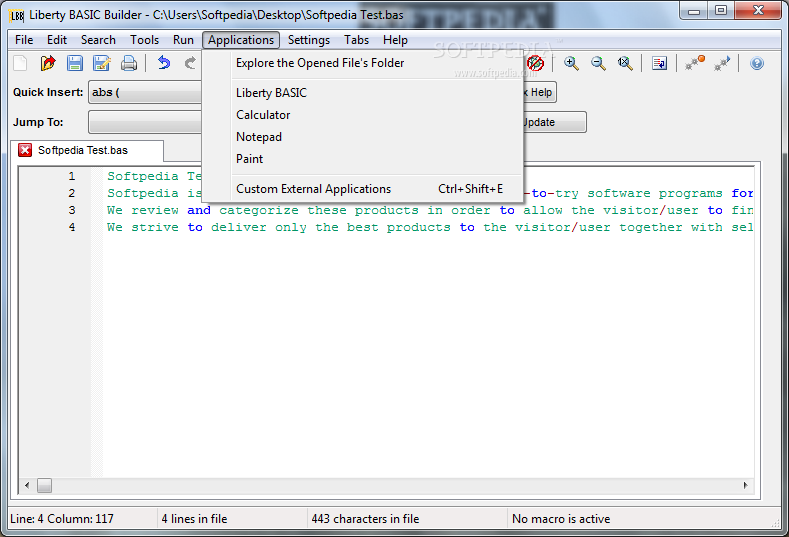Screen dimensions: 789x537
Task: Click line number 3 in the gutter
Action: [x=72, y=210]
